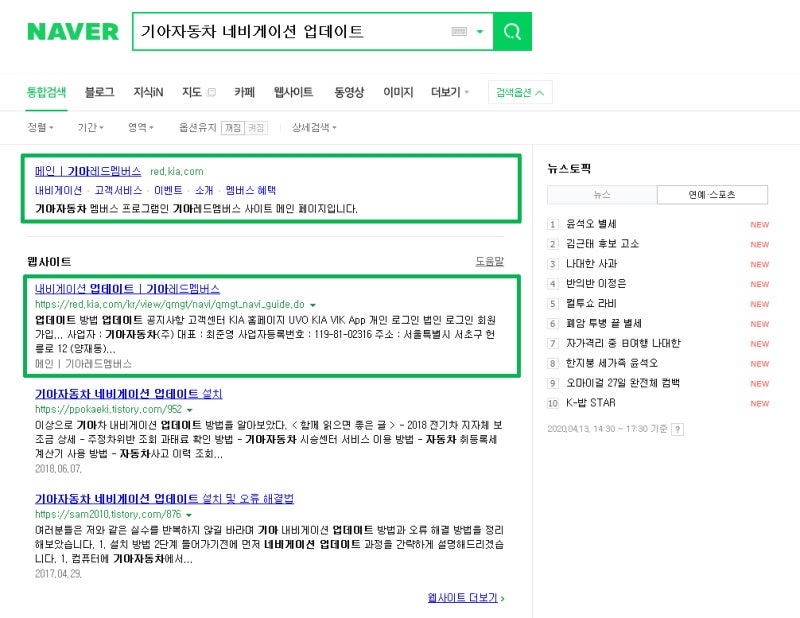Viewport: 800px width, 618px height.
Task: Select the 뉴스 tab in 뉴스토픽
Action: click(x=602, y=194)
